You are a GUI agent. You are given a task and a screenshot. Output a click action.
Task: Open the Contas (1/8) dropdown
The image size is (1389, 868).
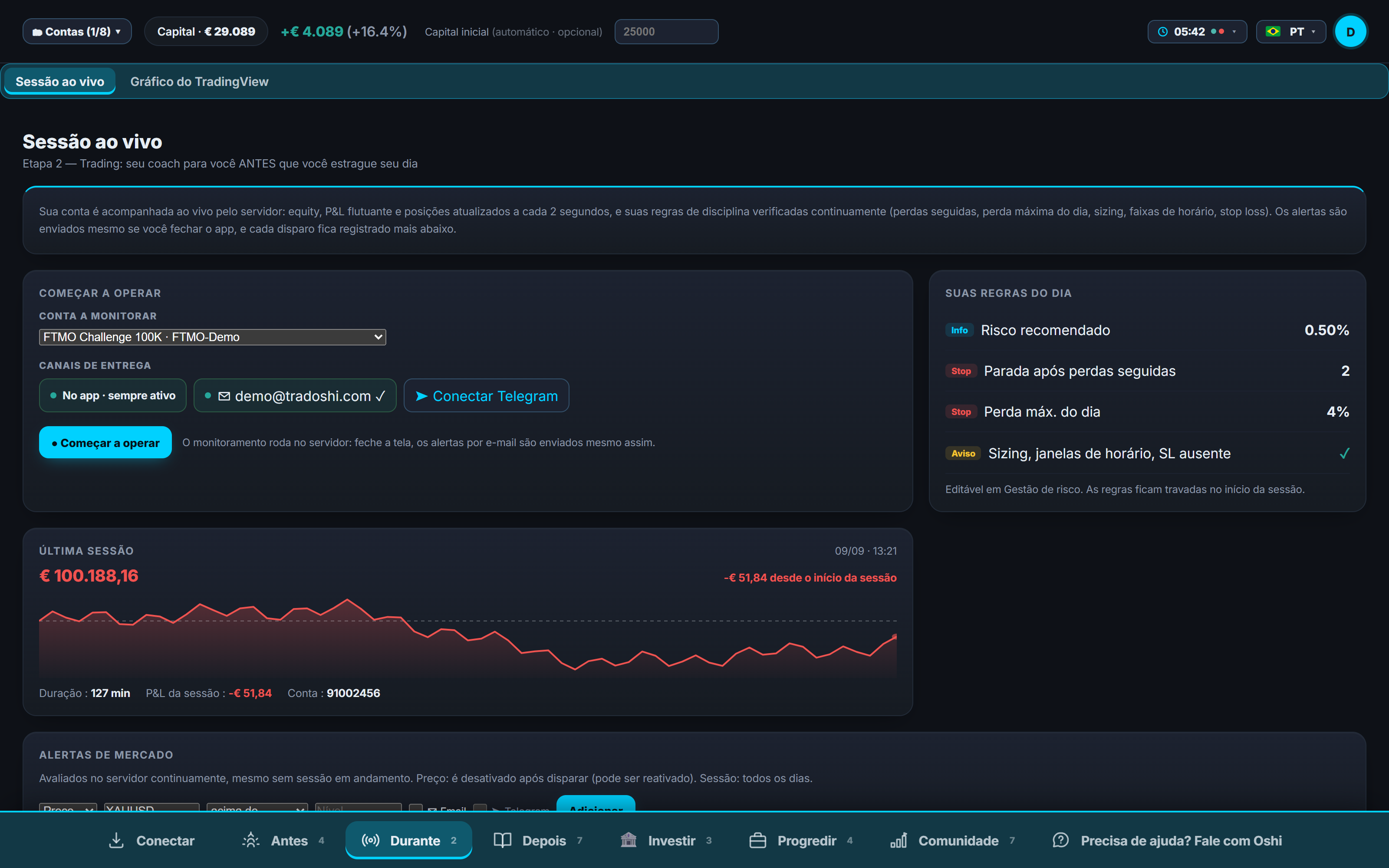pyautogui.click(x=77, y=32)
